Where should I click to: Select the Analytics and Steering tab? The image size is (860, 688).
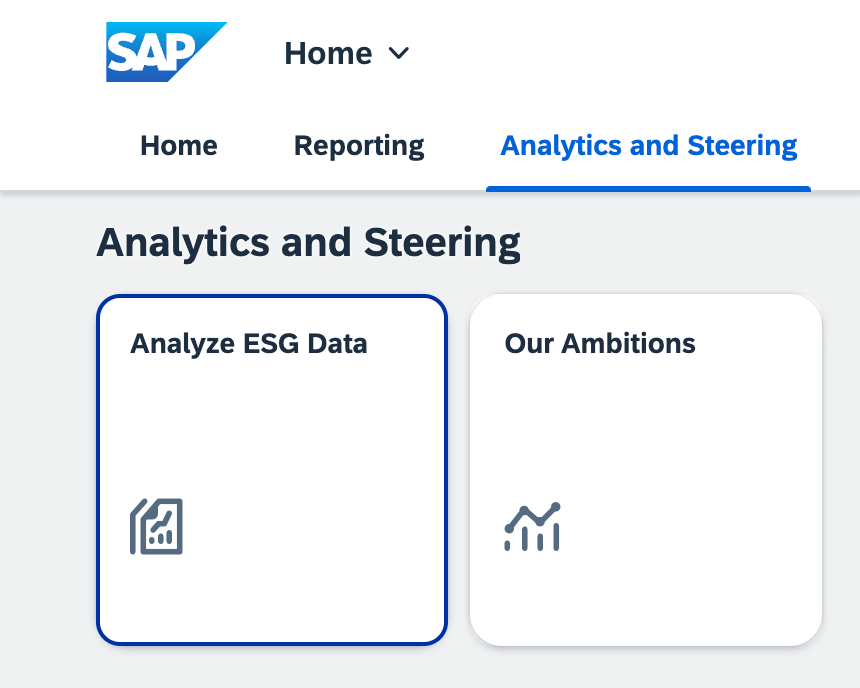[649, 146]
